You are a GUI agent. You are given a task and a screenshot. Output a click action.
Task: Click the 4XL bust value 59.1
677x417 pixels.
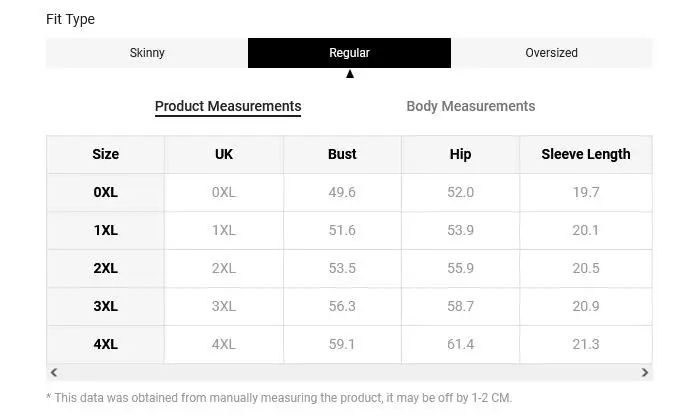pos(342,344)
